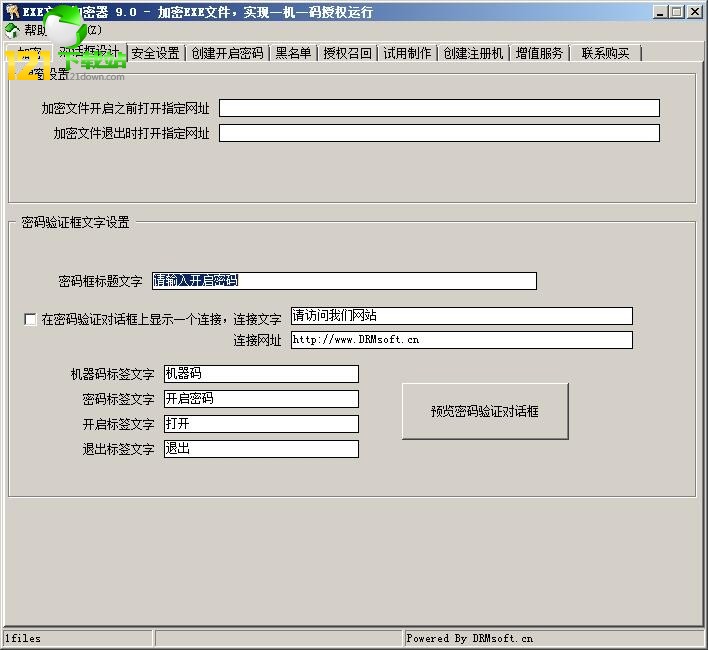Select the 授权召回 tab

pos(347,53)
